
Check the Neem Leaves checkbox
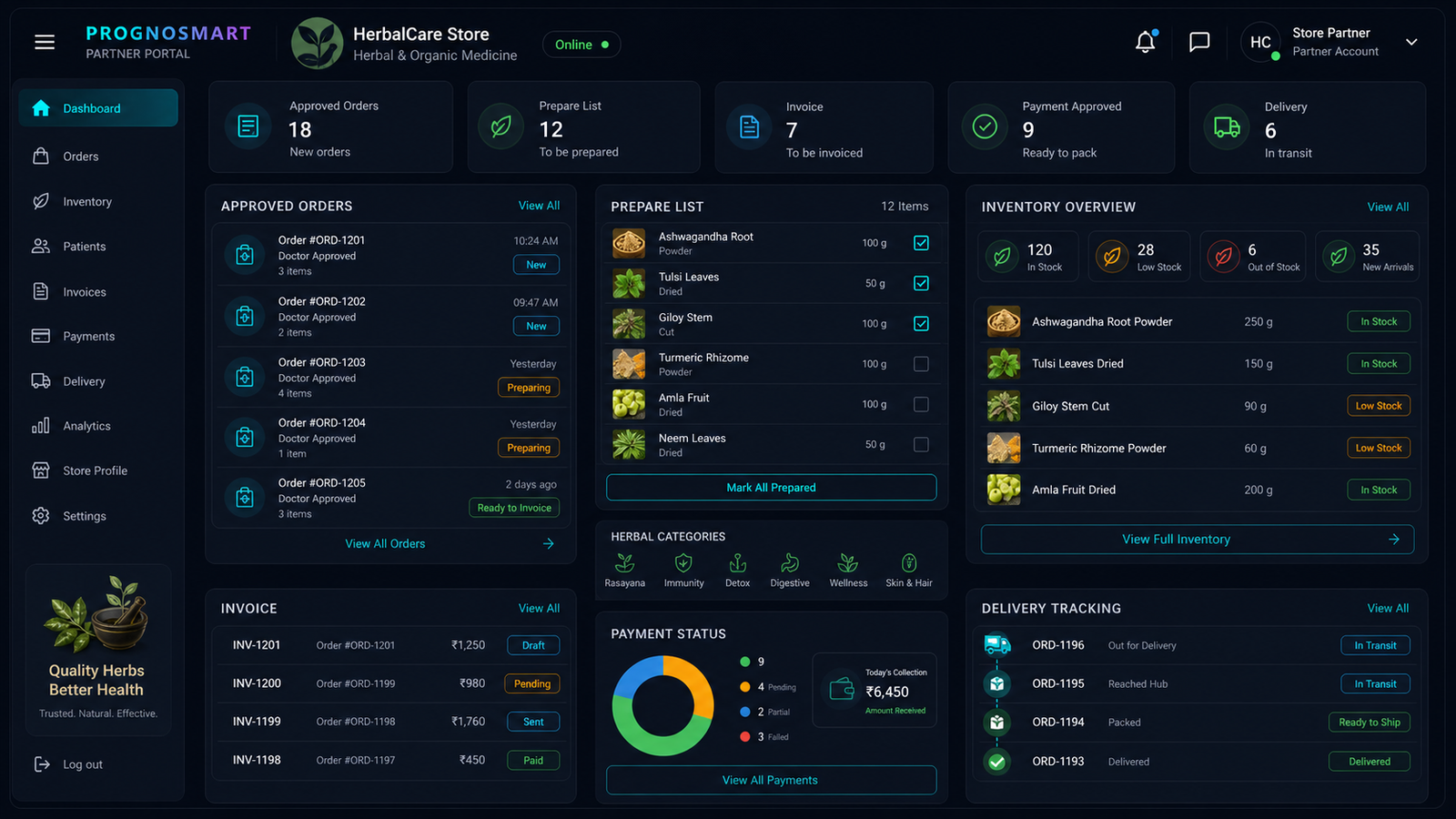[x=921, y=444]
